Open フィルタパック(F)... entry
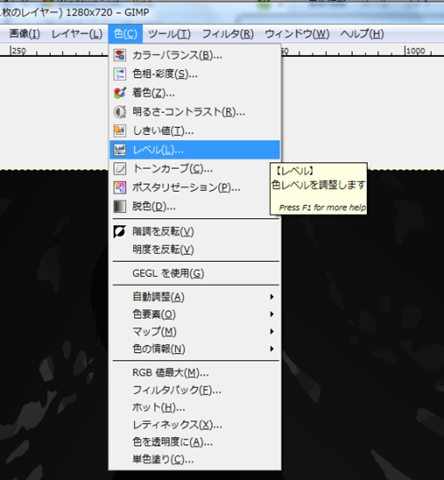 pyautogui.click(x=195, y=390)
